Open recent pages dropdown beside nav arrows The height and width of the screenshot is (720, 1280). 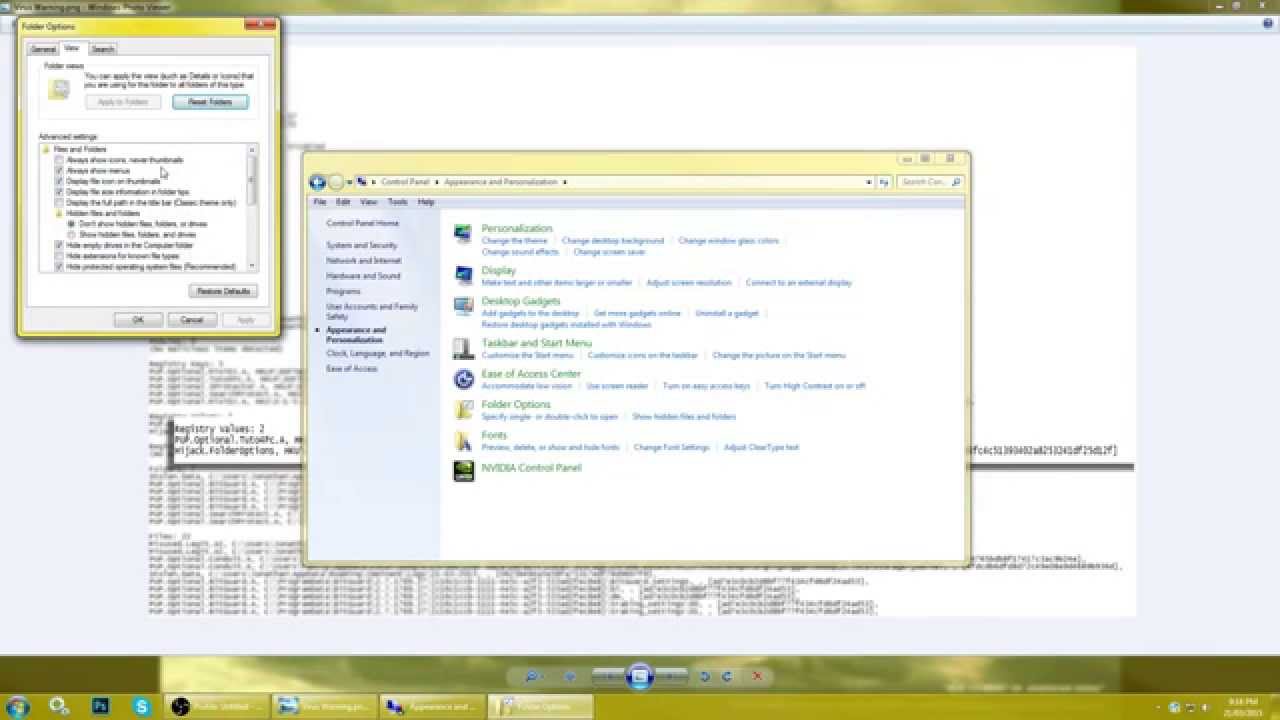tap(350, 182)
